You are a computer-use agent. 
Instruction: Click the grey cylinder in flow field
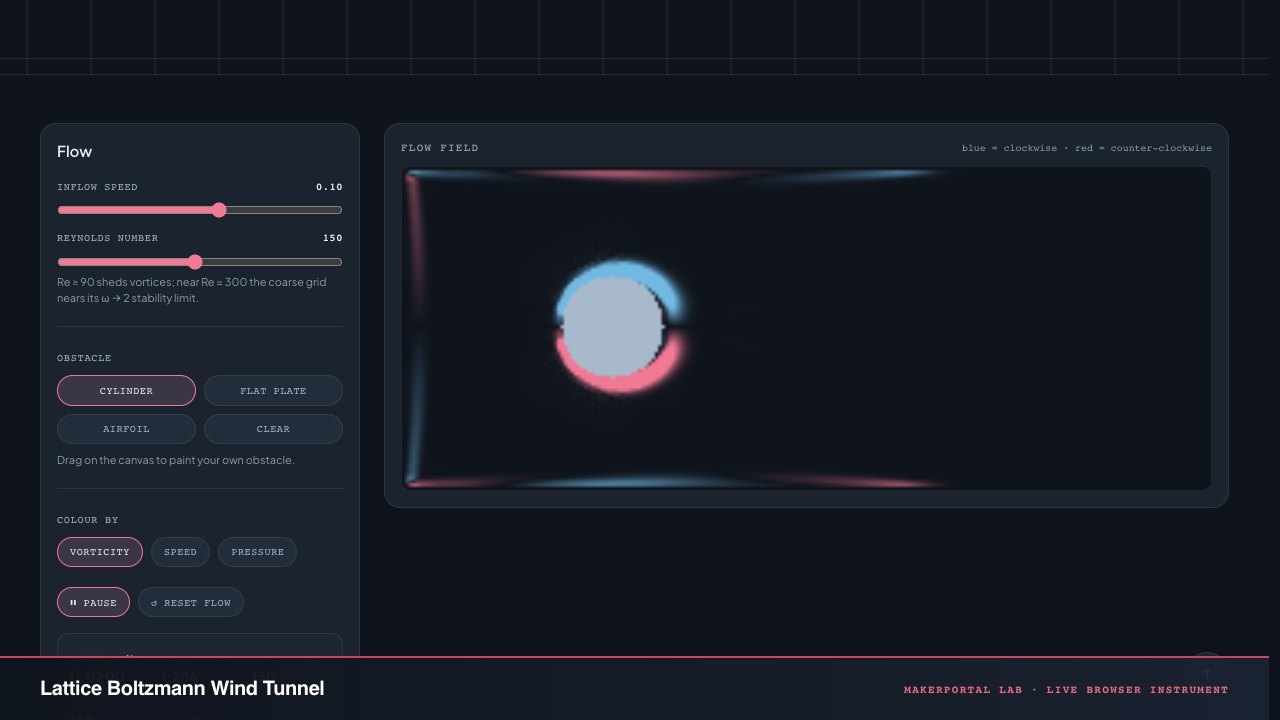coord(613,327)
